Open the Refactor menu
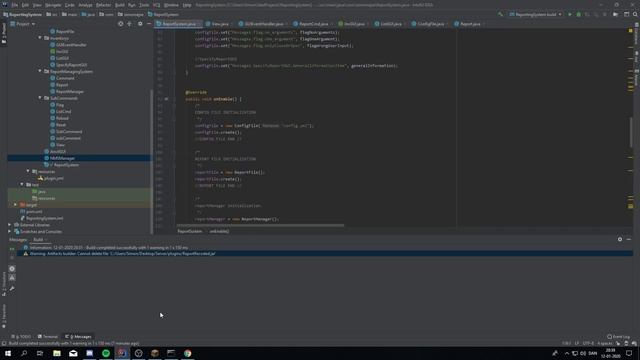Image resolution: width=640 pixels, height=360 pixels. (x=103, y=5)
